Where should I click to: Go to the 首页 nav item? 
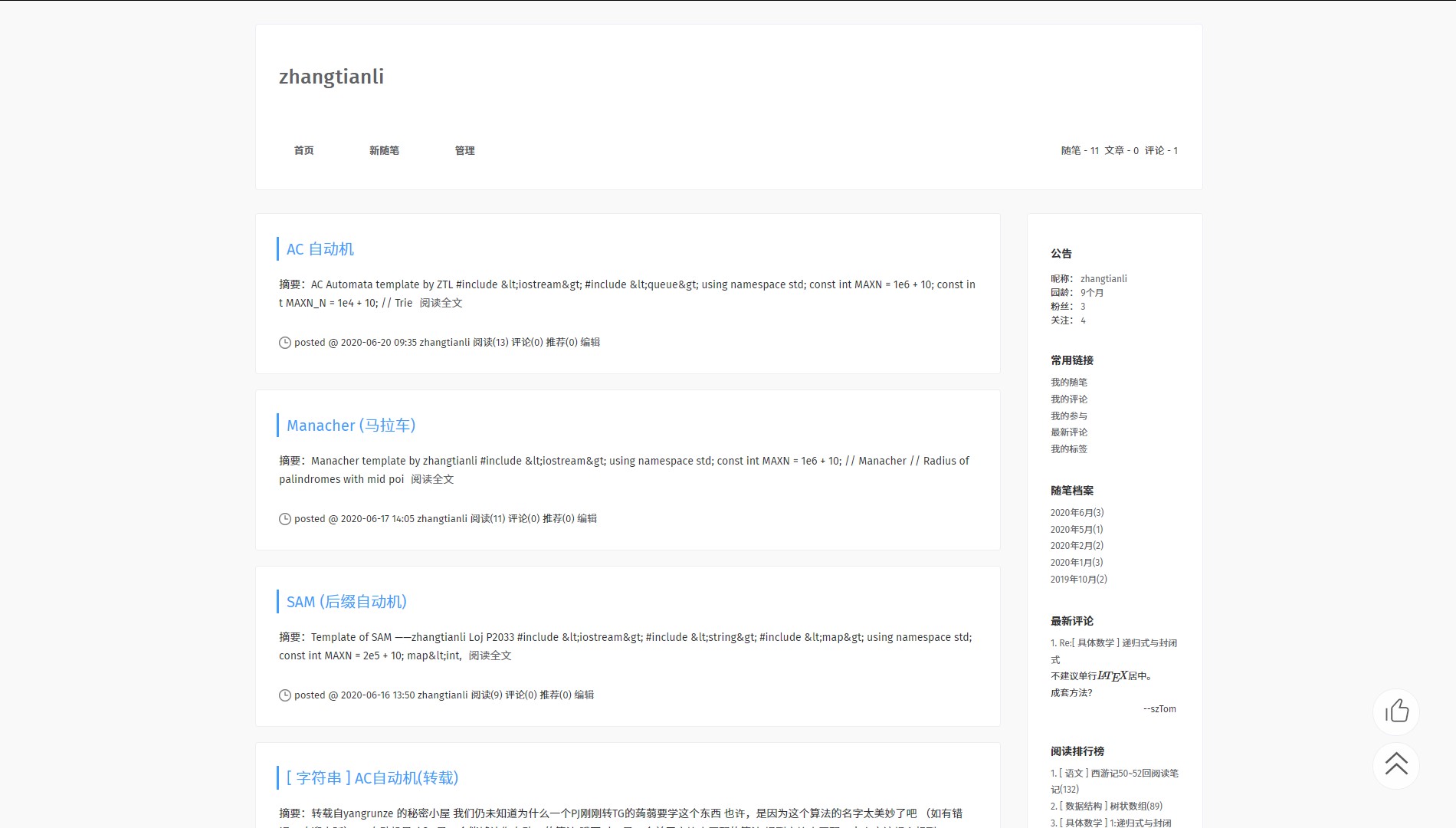tap(304, 150)
